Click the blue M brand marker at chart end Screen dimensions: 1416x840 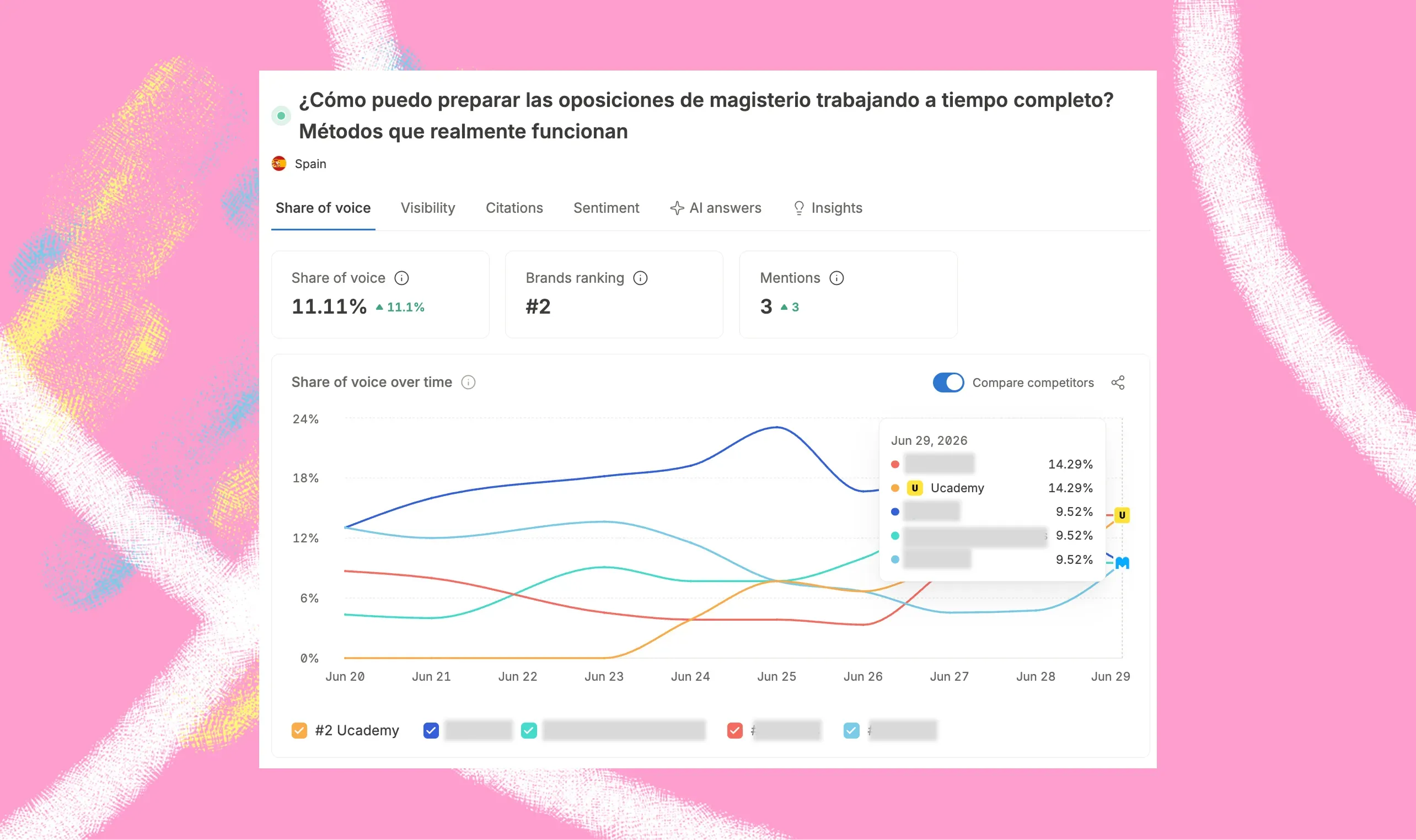tap(1122, 563)
